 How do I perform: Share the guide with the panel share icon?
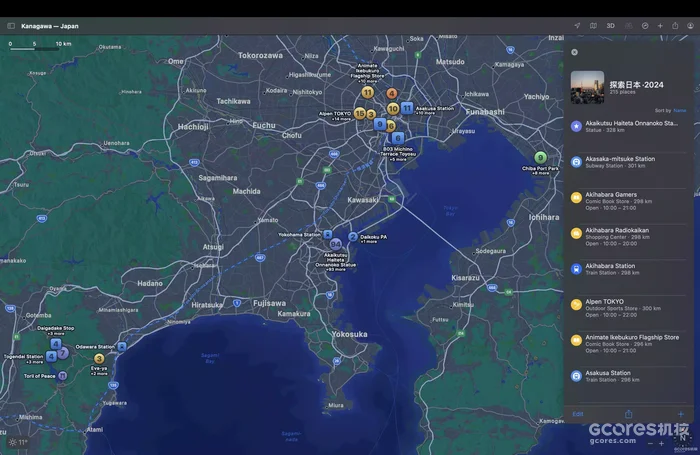click(629, 414)
